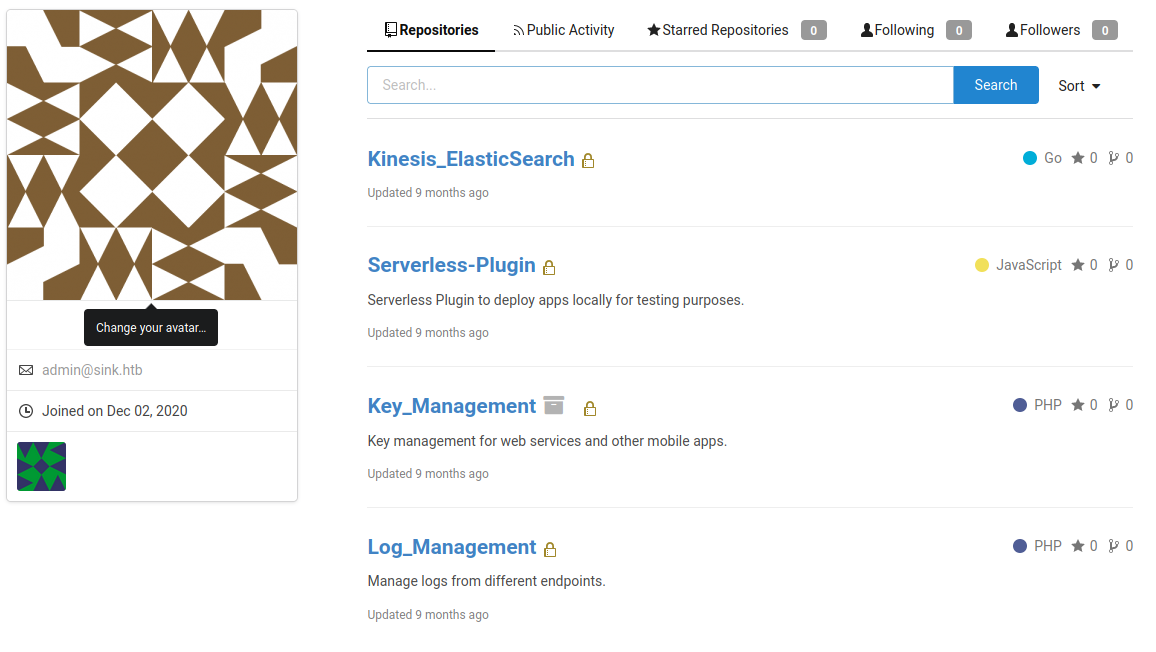The image size is (1156, 652).
Task: Click the star icon on Key_Management row
Action: click(1078, 405)
